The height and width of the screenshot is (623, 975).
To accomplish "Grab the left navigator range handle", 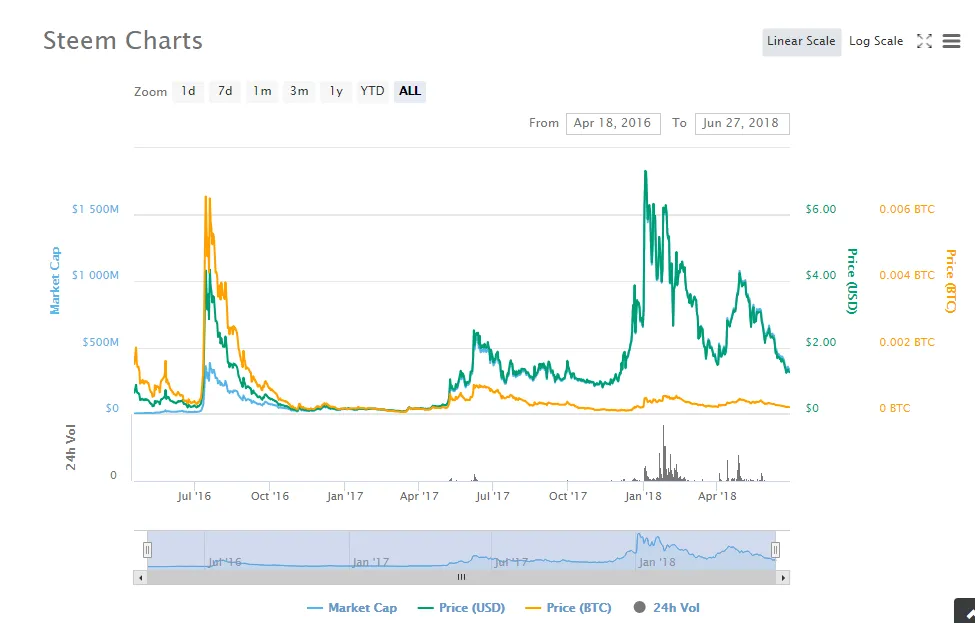I will point(147,550).
